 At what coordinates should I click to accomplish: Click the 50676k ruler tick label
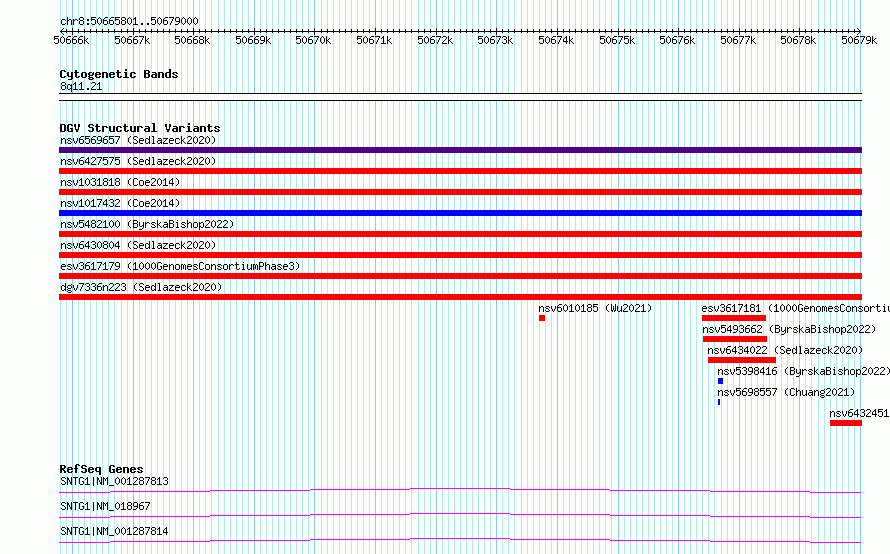pos(677,40)
